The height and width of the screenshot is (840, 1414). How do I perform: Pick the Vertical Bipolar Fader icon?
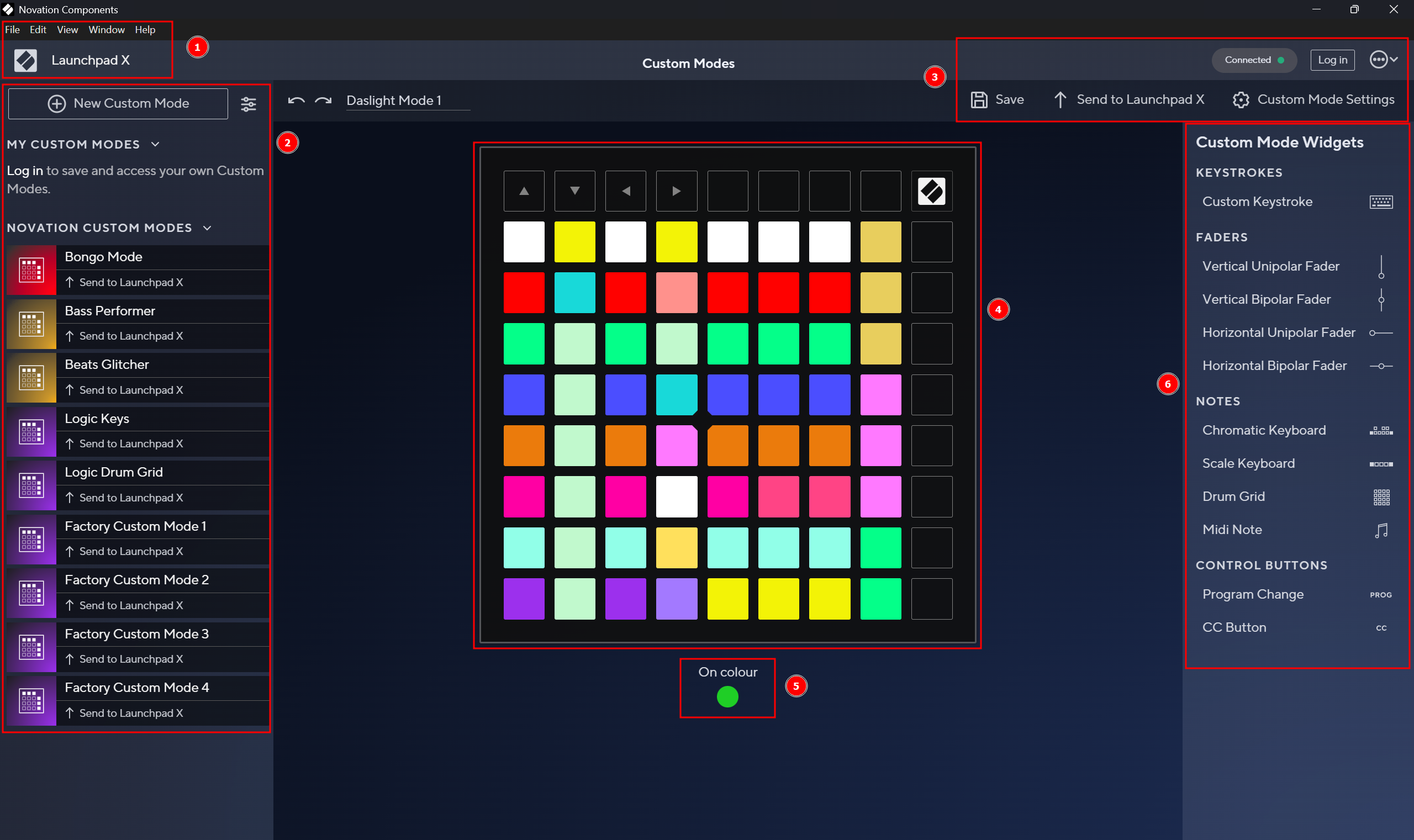(1381, 299)
